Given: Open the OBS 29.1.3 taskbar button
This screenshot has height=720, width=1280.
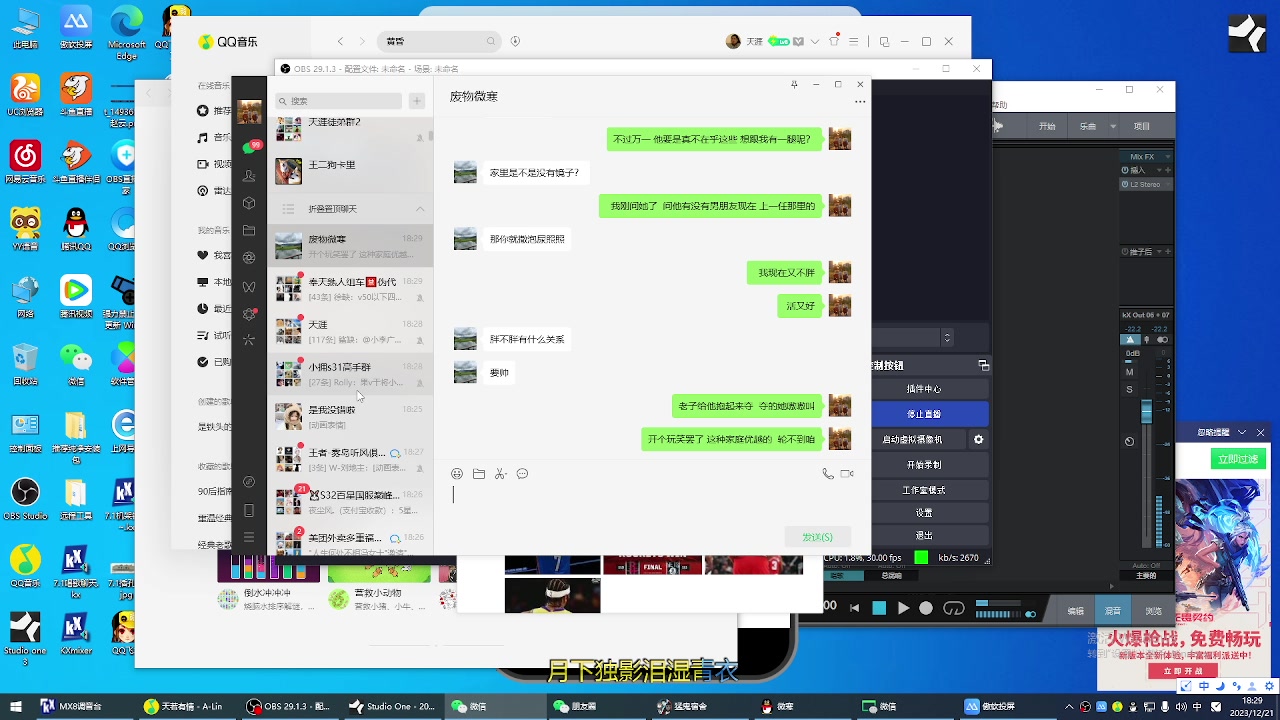Looking at the screenshot, I should (x=290, y=706).
